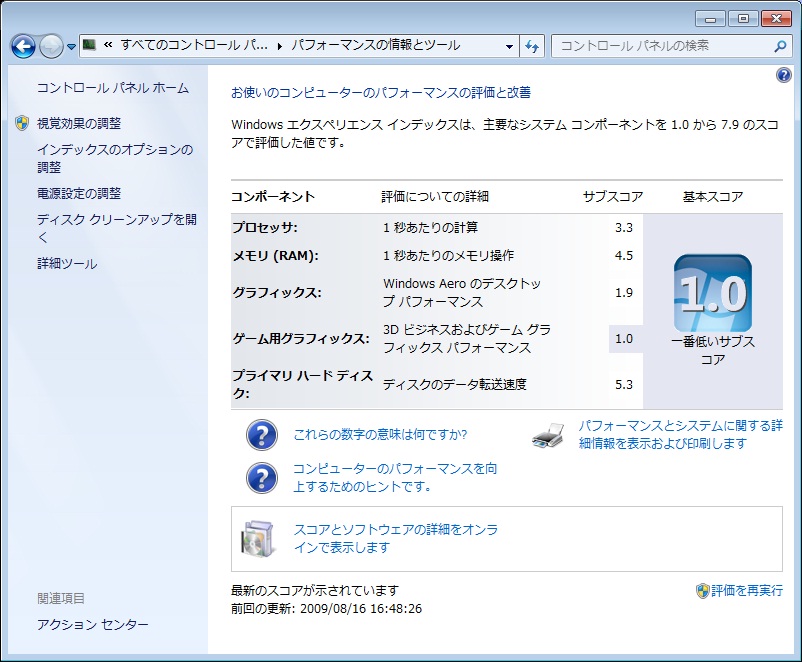
Task: Click 評価を再実行 to rerun assessment
Action: [747, 591]
